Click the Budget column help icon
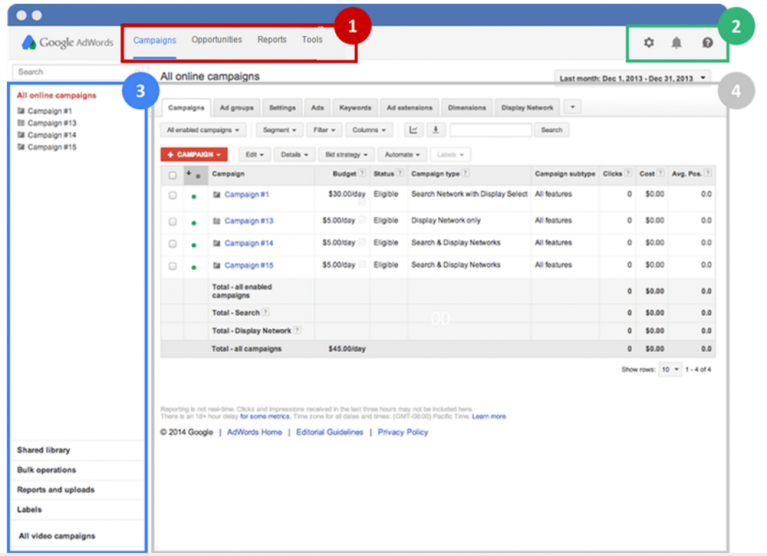The height and width of the screenshot is (556, 767). click(362, 173)
